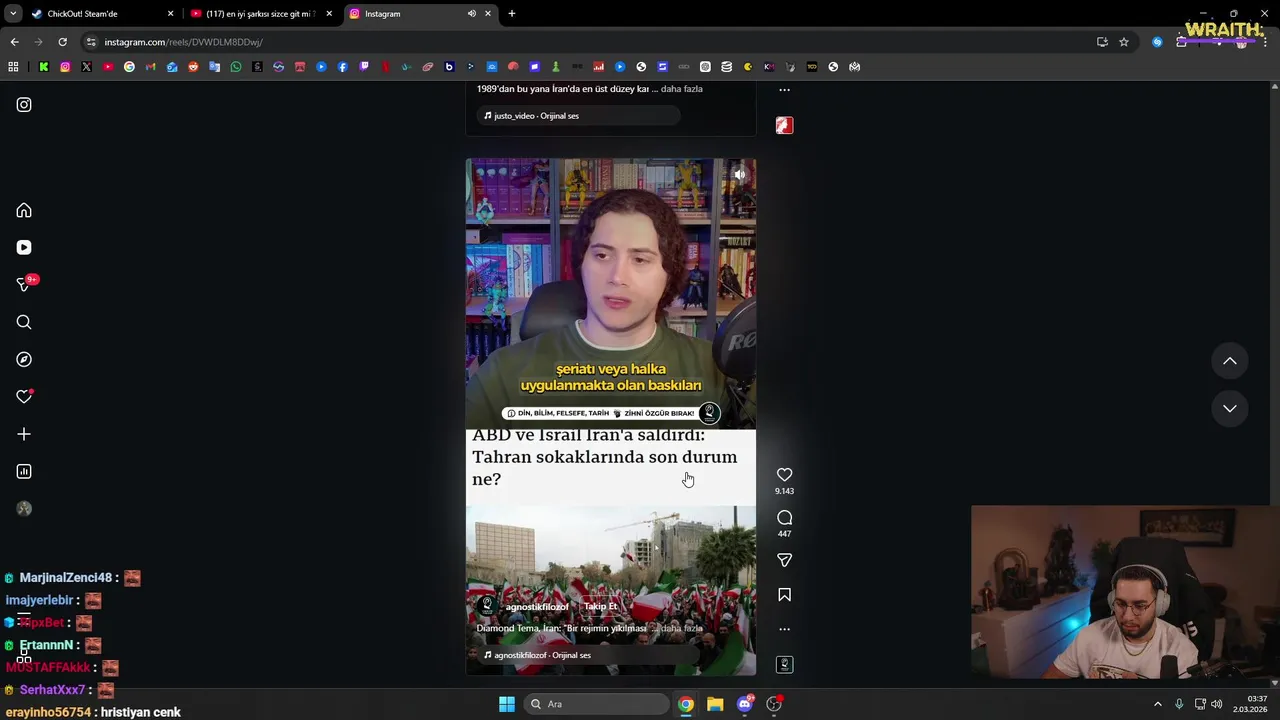The width and height of the screenshot is (1280, 720).
Task: Mute the Instagram tab via its speaker icon
Action: (471, 14)
